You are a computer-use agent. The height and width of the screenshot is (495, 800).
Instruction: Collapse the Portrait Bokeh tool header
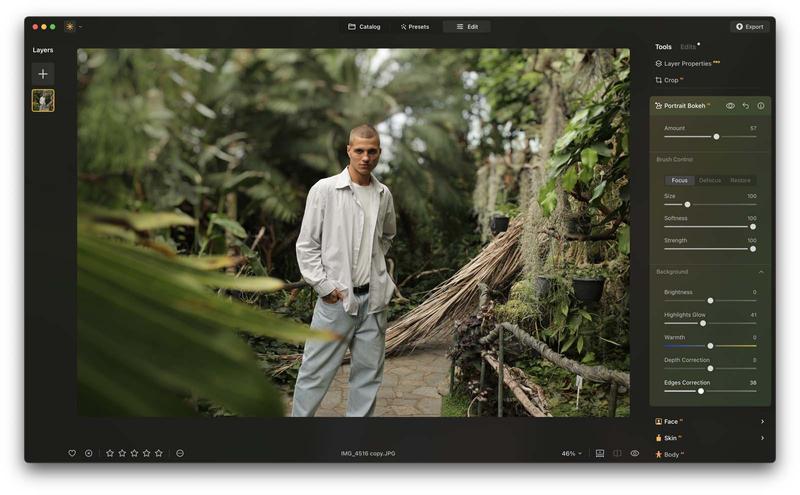pyautogui.click(x=683, y=106)
